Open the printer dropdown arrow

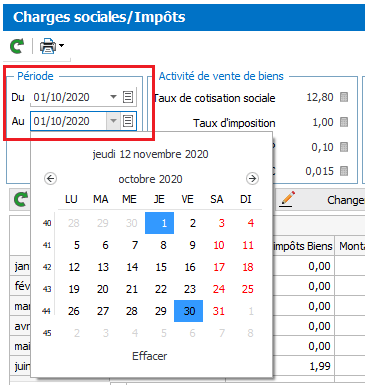pos(61,45)
